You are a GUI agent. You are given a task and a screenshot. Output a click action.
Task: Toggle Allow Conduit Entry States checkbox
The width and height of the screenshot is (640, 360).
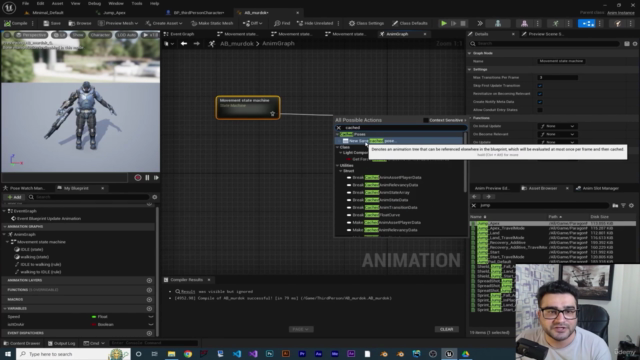pyautogui.click(x=540, y=110)
